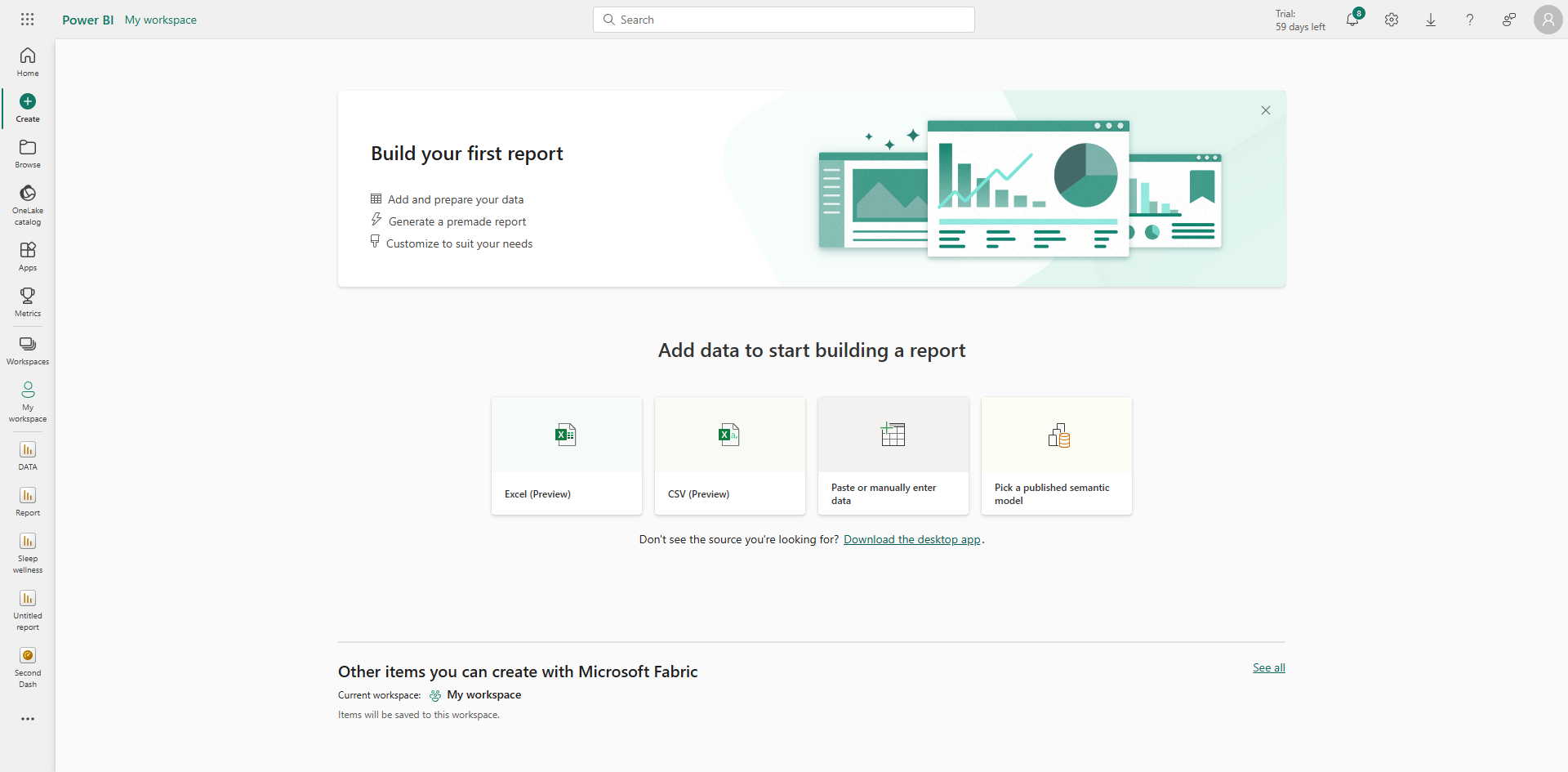Open Help question mark menu
1568x772 pixels.
1470,20
